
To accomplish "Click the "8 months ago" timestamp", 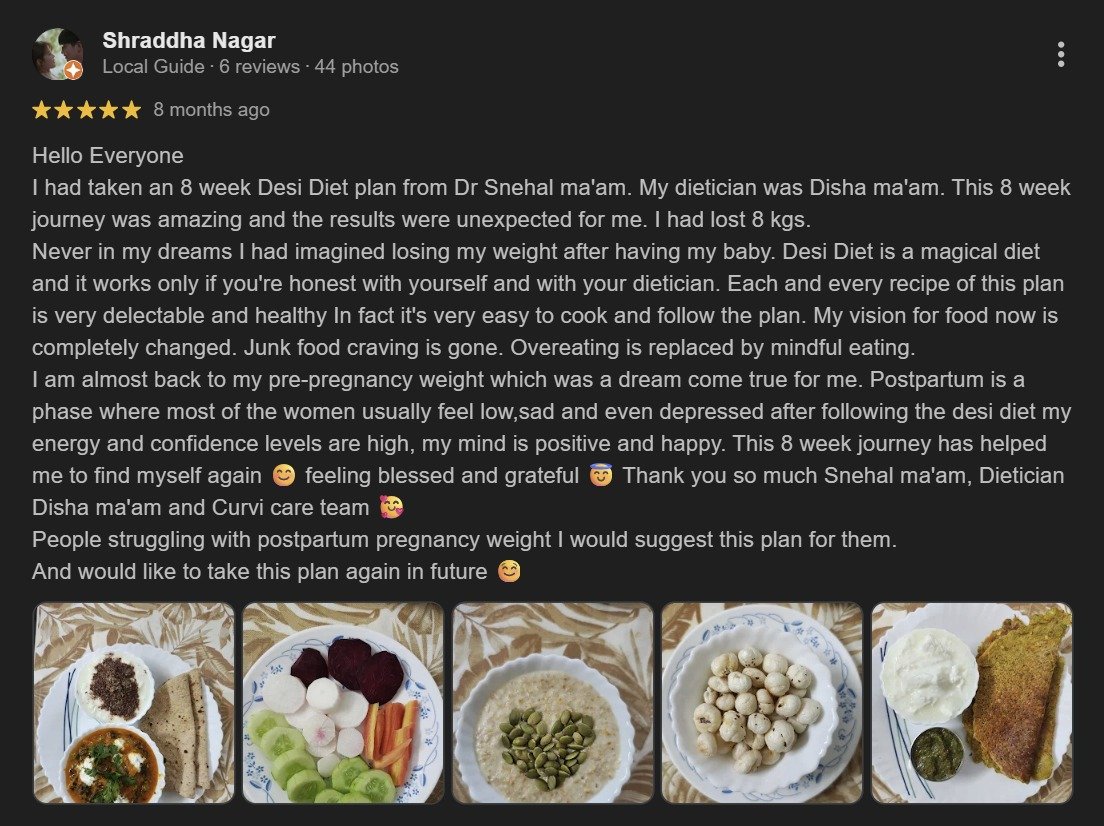I will point(211,110).
